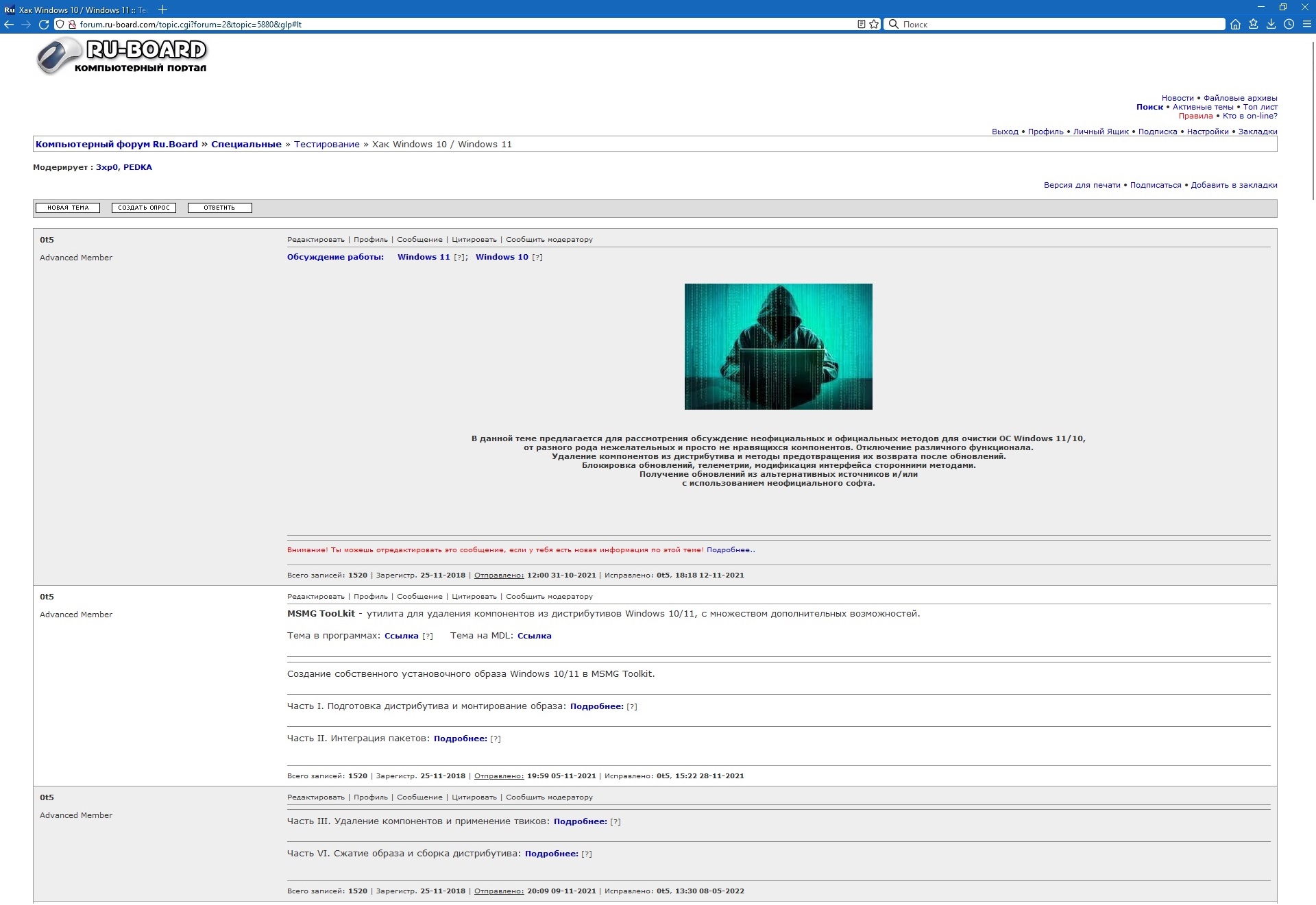
Task: Go to Специальные breadcrumb section
Action: (x=246, y=144)
